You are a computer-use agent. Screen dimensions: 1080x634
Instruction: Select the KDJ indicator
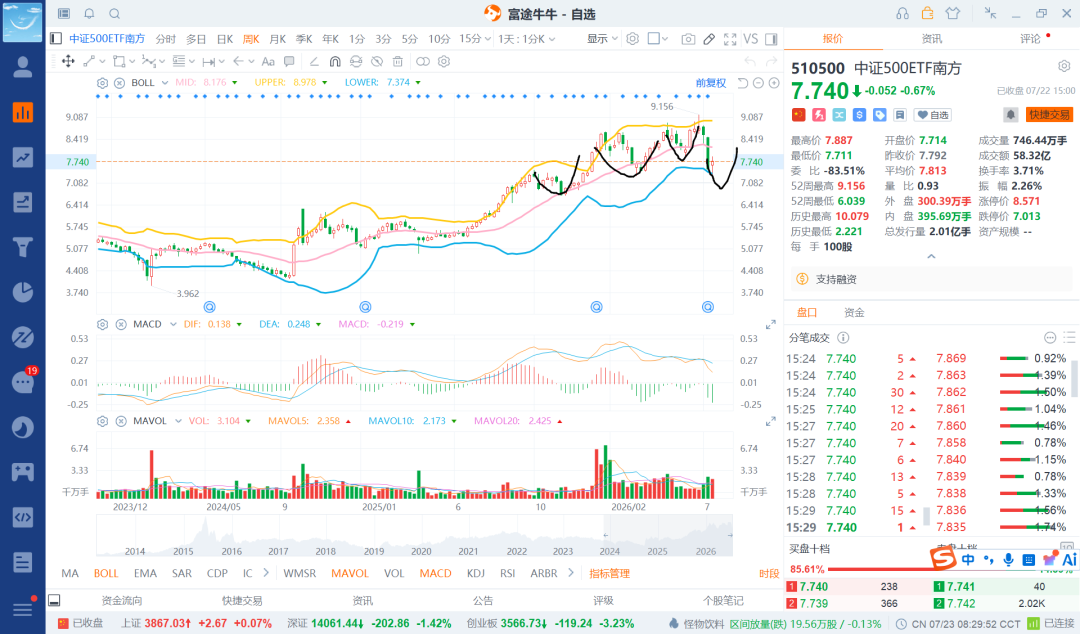click(475, 573)
